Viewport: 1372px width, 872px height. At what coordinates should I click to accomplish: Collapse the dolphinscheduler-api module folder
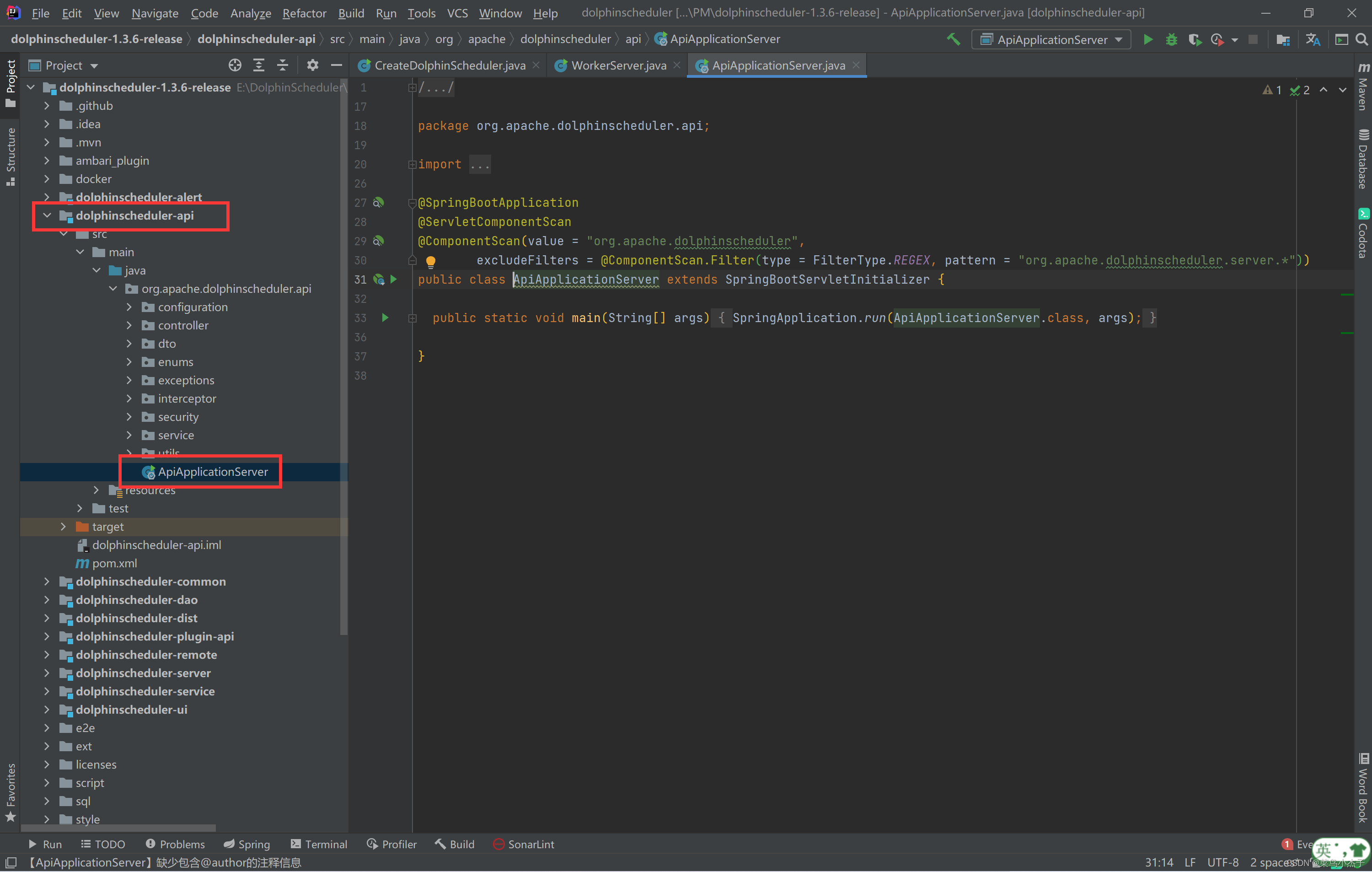click(47, 215)
